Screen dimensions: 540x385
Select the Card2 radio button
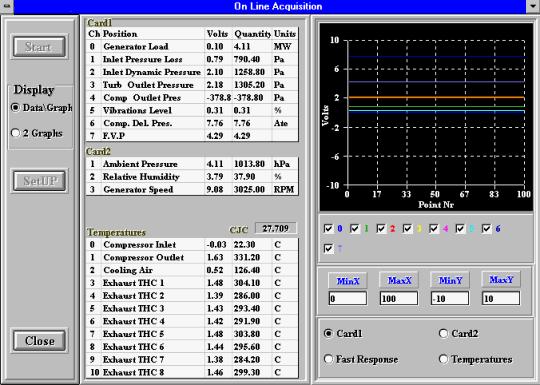point(443,333)
